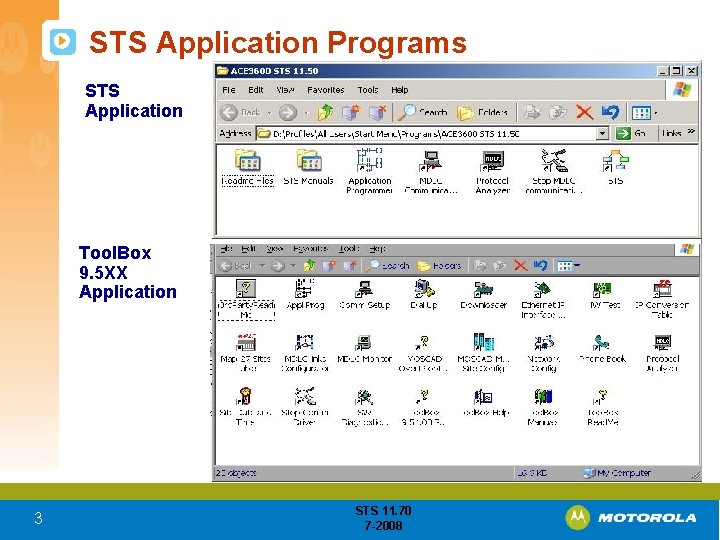Launch MDLC Monitor shortcut
This screenshot has height=540, width=720.
365,349
